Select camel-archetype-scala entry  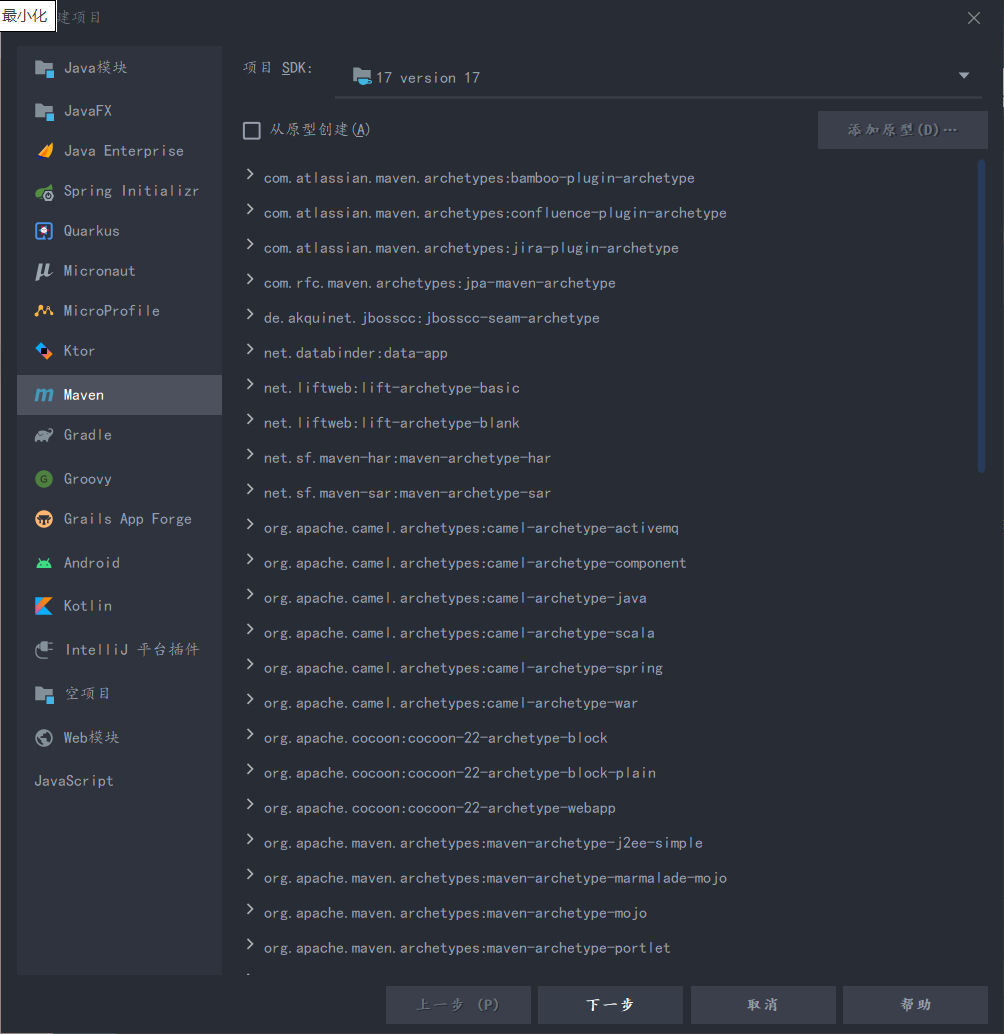(459, 632)
